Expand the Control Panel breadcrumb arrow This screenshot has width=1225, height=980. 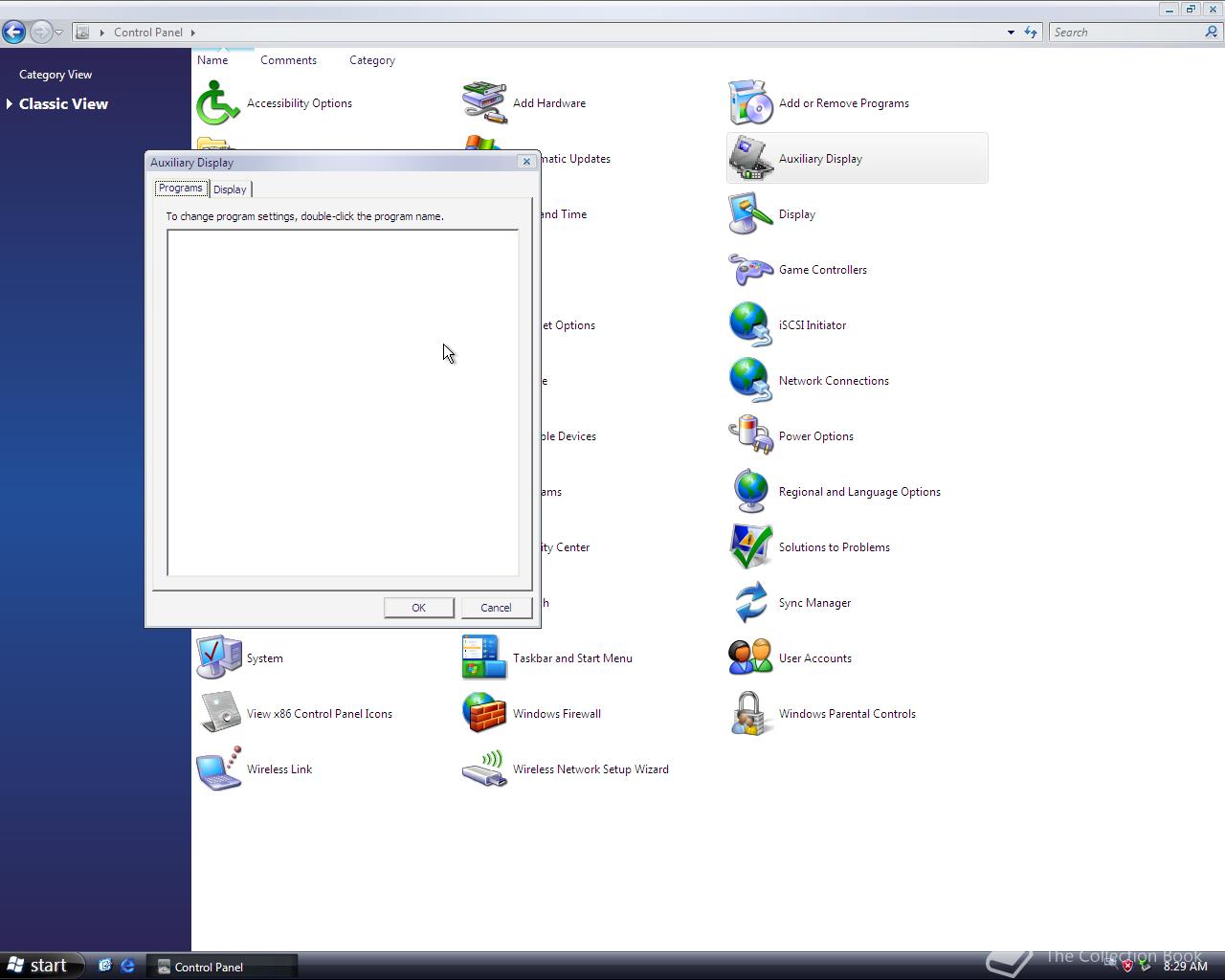[192, 33]
